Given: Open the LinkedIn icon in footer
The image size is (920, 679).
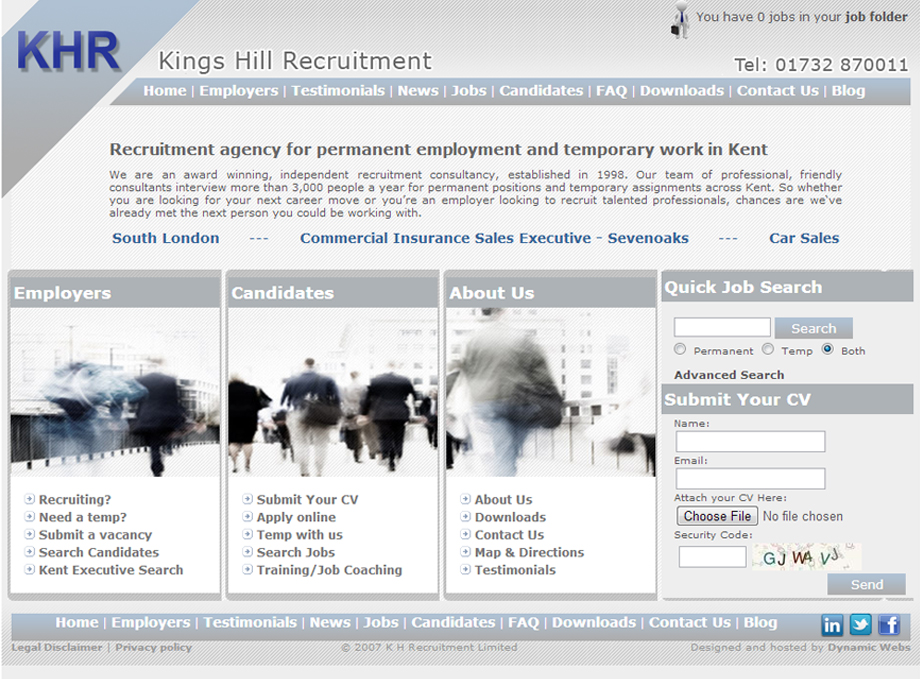Looking at the screenshot, I should point(831,625).
